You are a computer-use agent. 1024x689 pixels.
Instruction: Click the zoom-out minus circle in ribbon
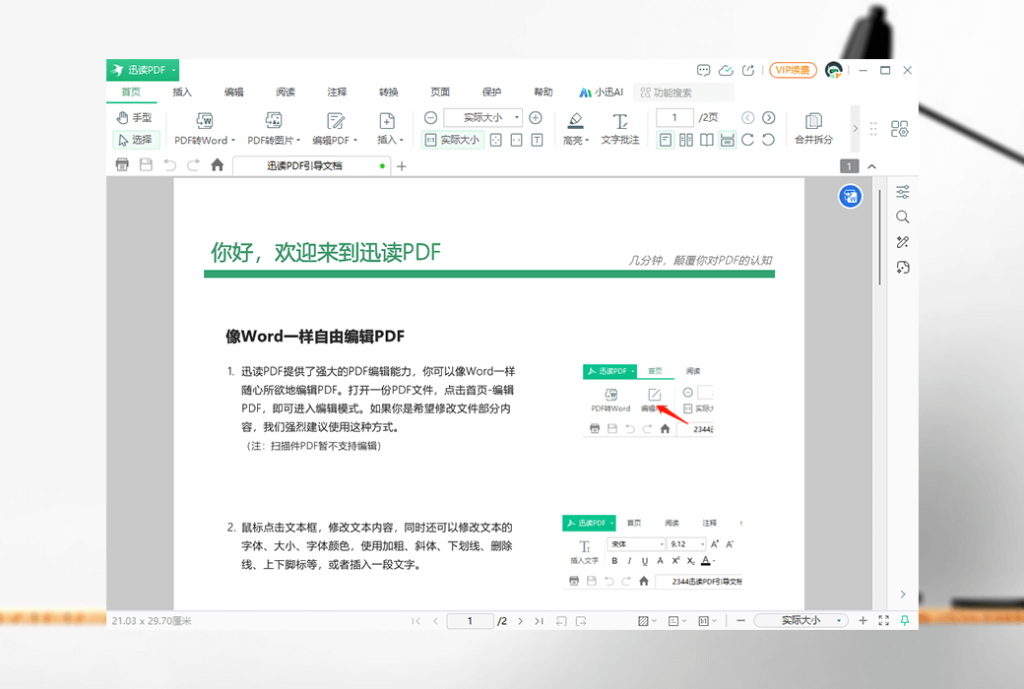click(x=430, y=118)
